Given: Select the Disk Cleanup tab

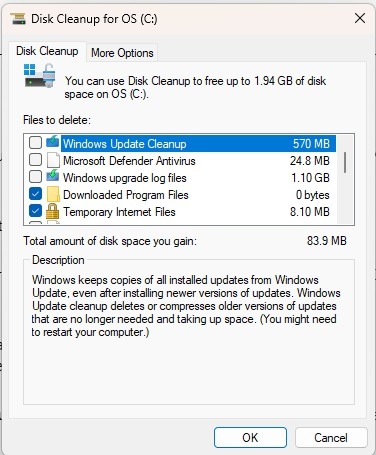Looking at the screenshot, I should (x=47, y=51).
